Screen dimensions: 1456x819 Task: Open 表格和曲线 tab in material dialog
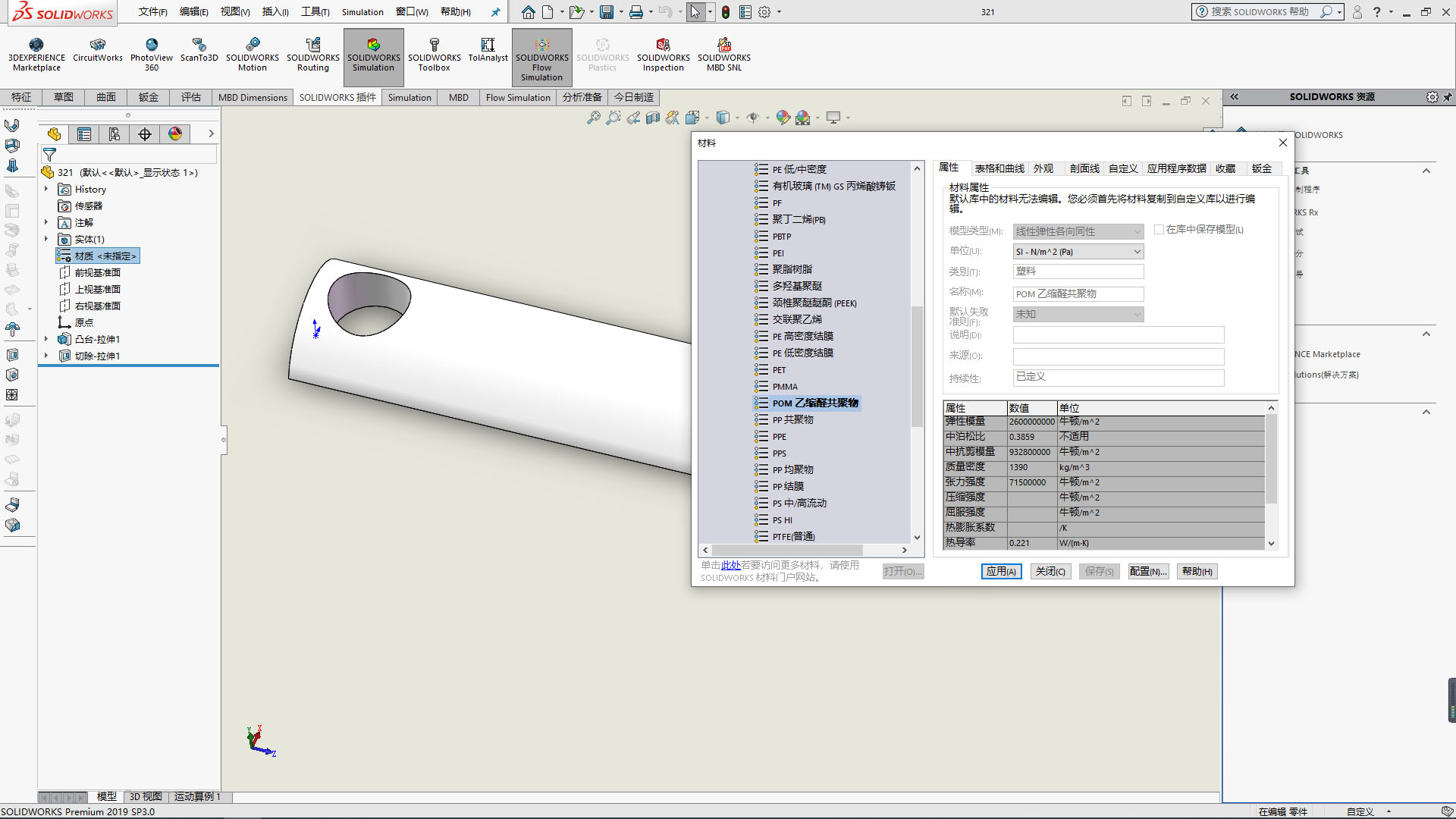click(x=999, y=168)
